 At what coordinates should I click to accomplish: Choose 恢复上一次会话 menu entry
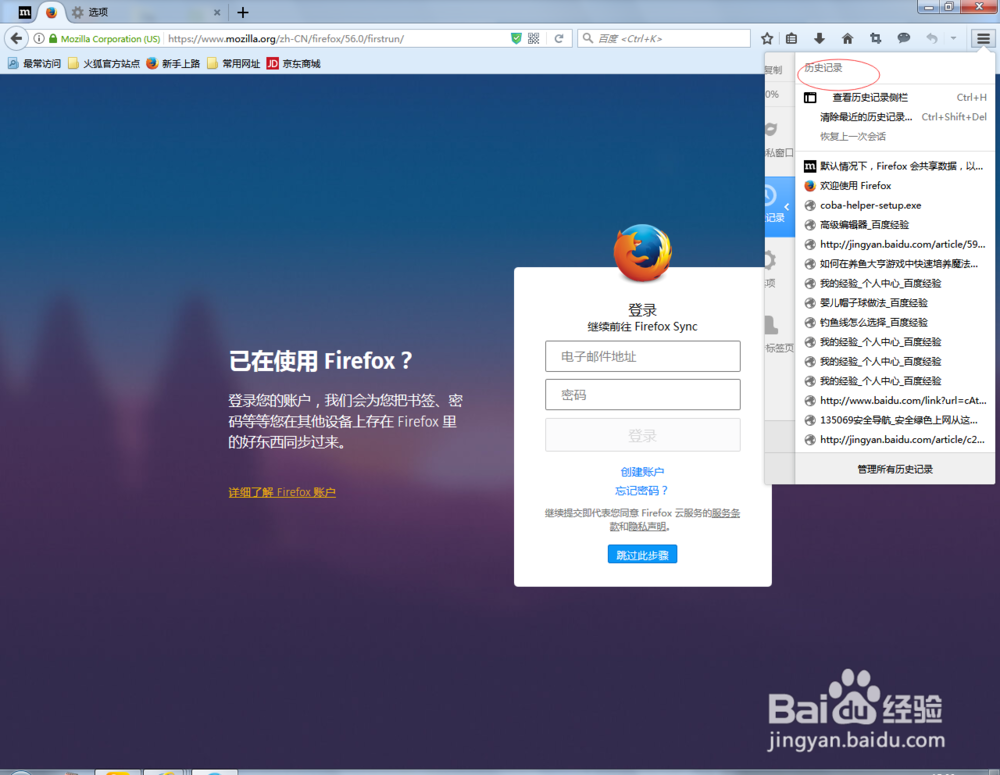tap(895, 137)
